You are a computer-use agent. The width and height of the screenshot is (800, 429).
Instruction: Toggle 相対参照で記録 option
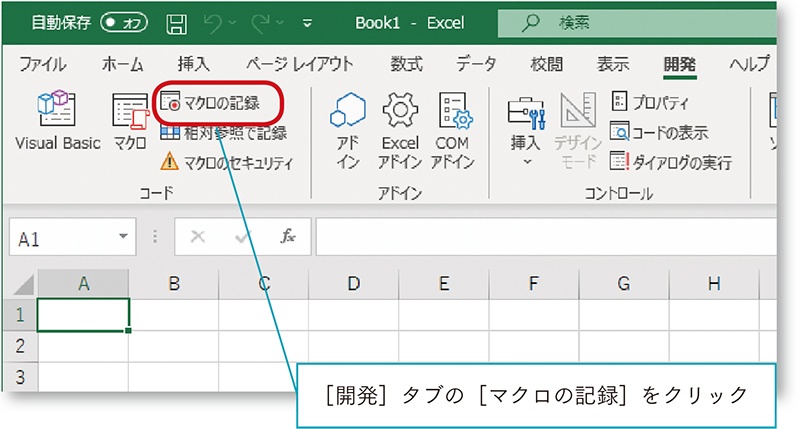[223, 133]
